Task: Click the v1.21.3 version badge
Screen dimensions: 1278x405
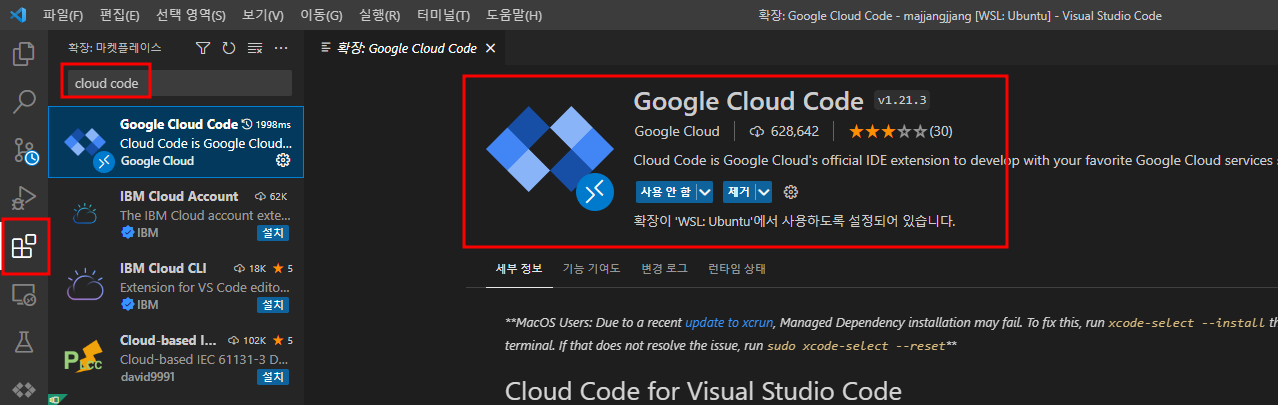Action: [x=902, y=100]
